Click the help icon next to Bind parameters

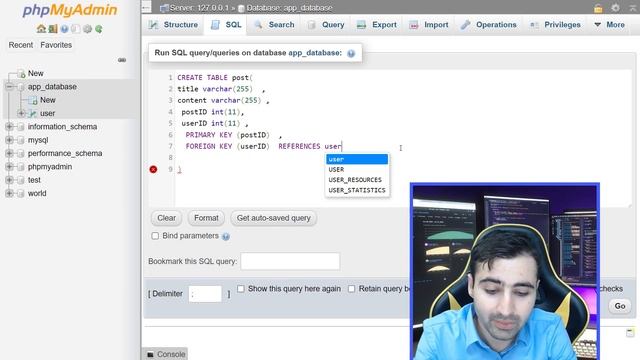coord(226,236)
